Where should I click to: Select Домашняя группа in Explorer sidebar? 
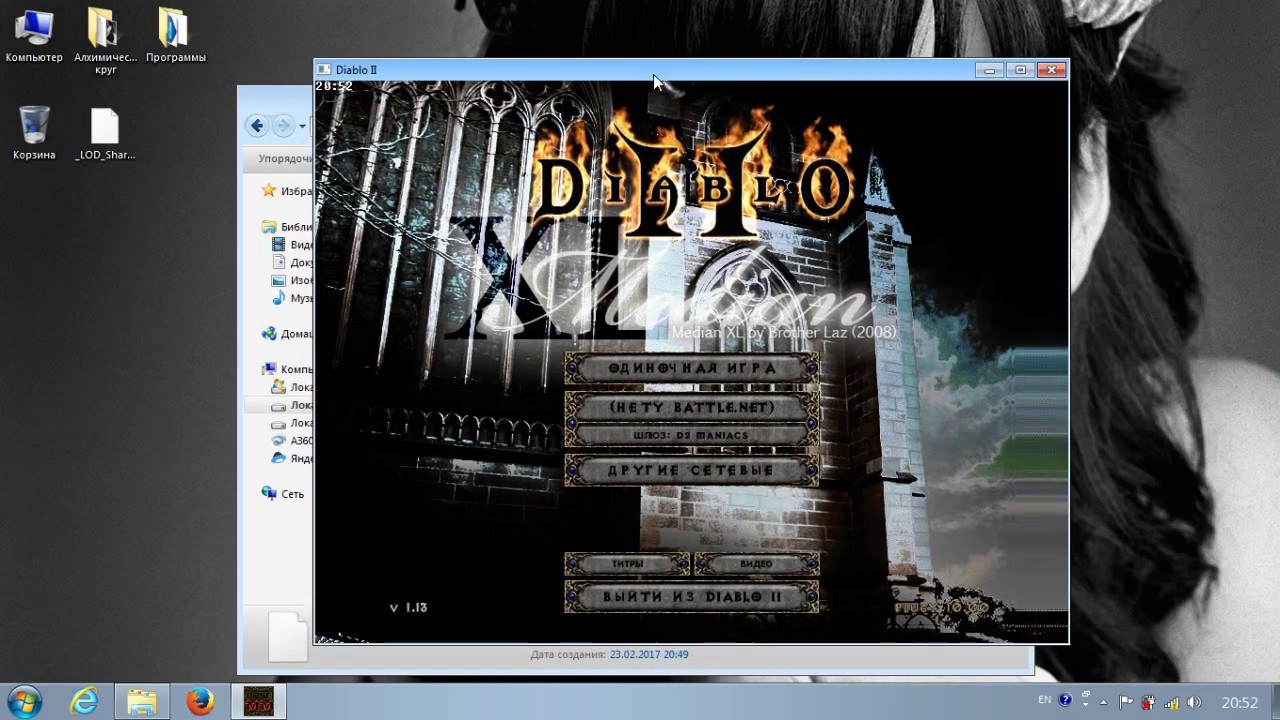287,334
